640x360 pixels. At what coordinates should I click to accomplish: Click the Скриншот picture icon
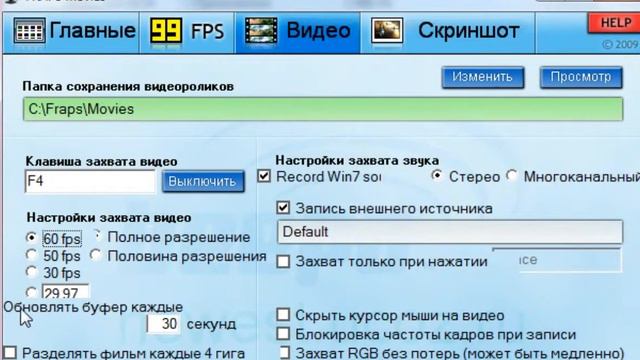click(x=387, y=31)
